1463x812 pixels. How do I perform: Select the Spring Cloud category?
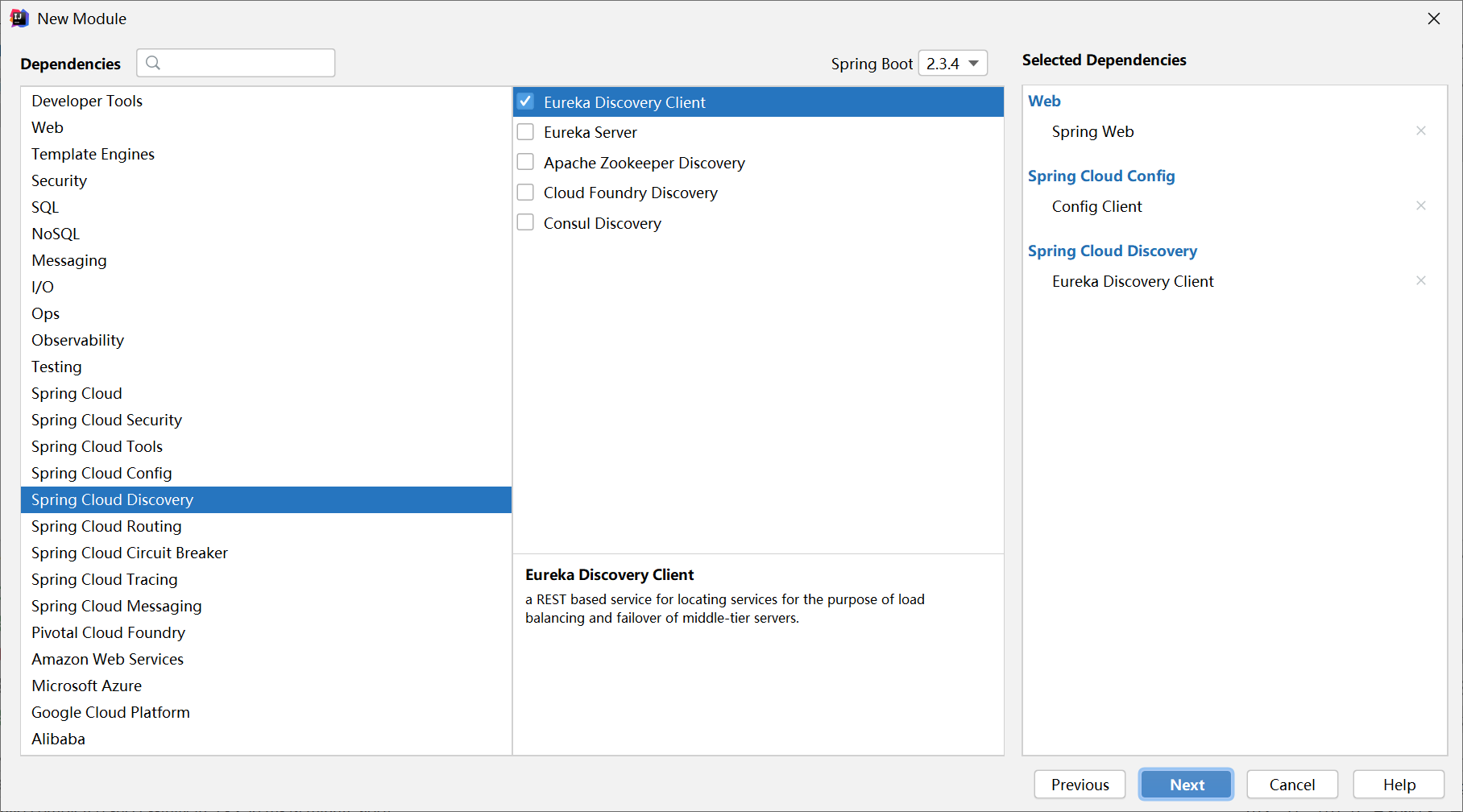click(266, 393)
